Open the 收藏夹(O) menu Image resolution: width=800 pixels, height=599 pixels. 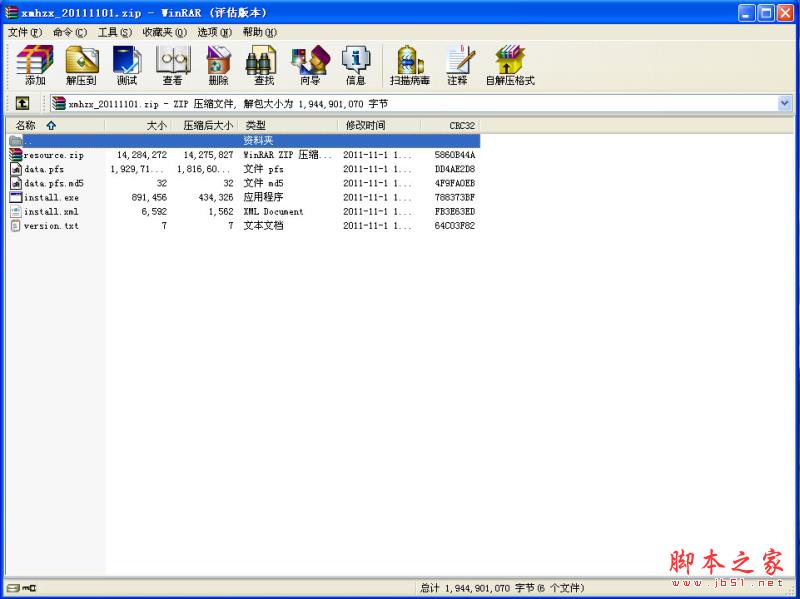pos(165,32)
